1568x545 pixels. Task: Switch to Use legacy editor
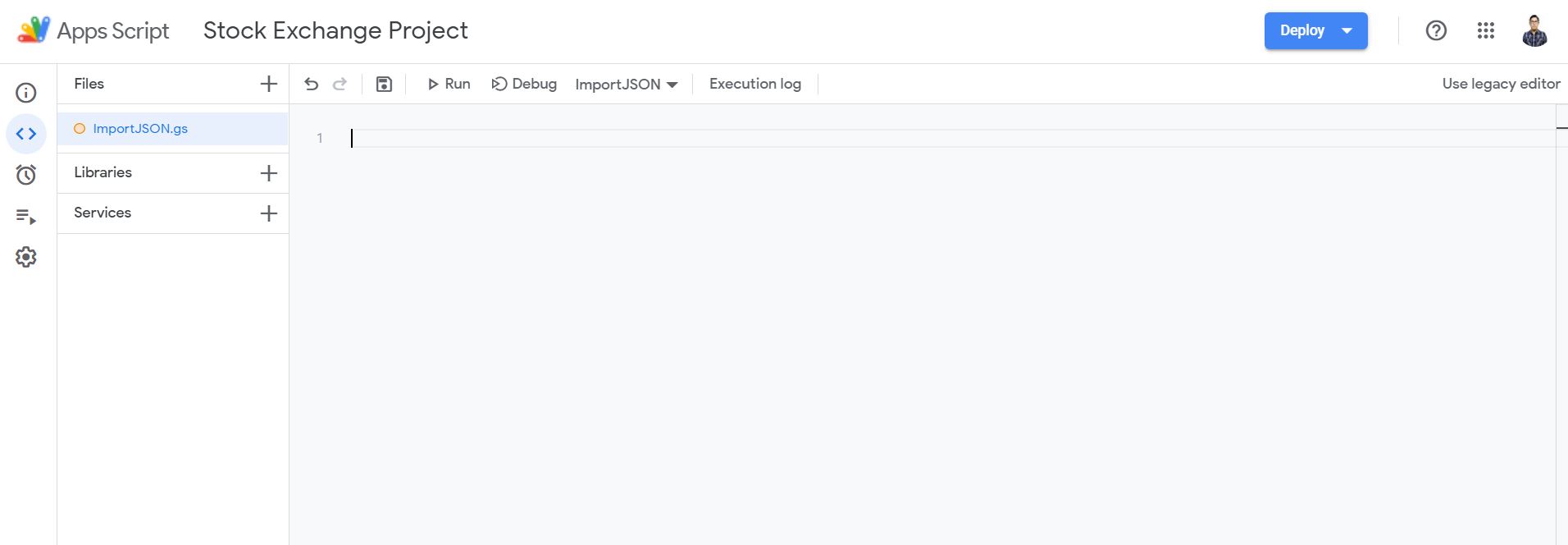click(1501, 84)
